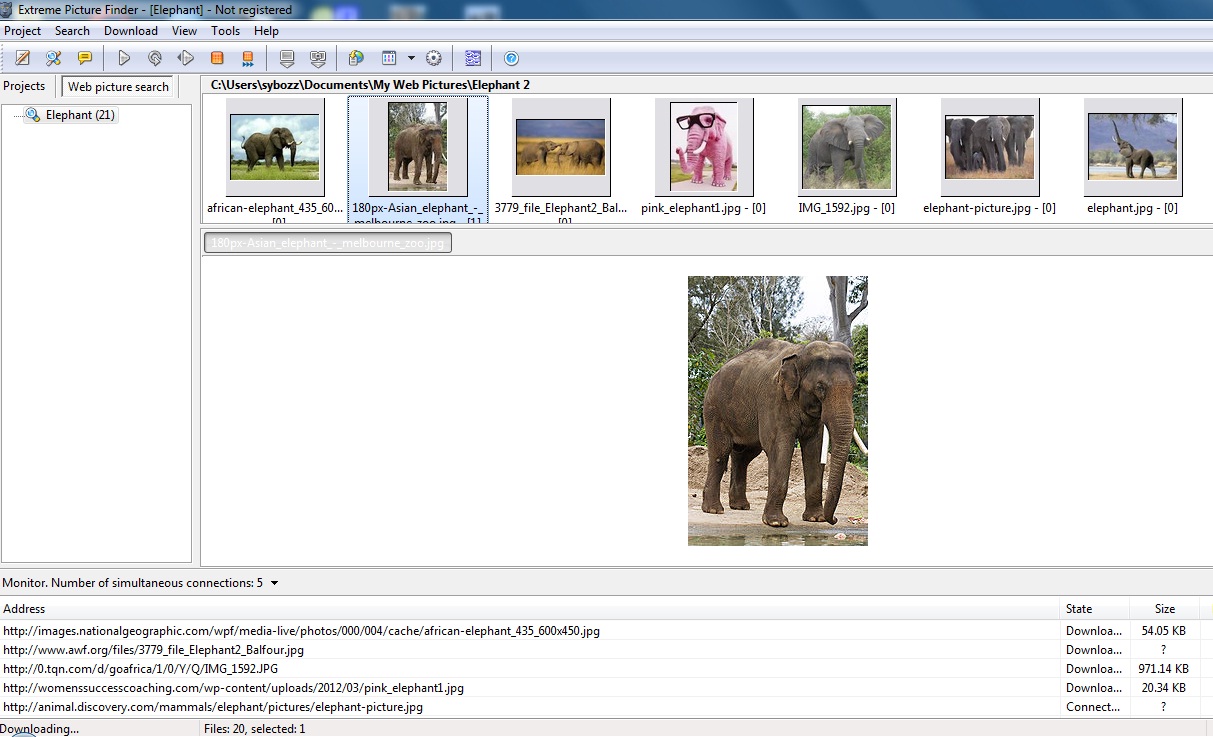The width and height of the screenshot is (1213, 737).
Task: Open simultaneous connections dropdown arrow
Action: point(274,583)
